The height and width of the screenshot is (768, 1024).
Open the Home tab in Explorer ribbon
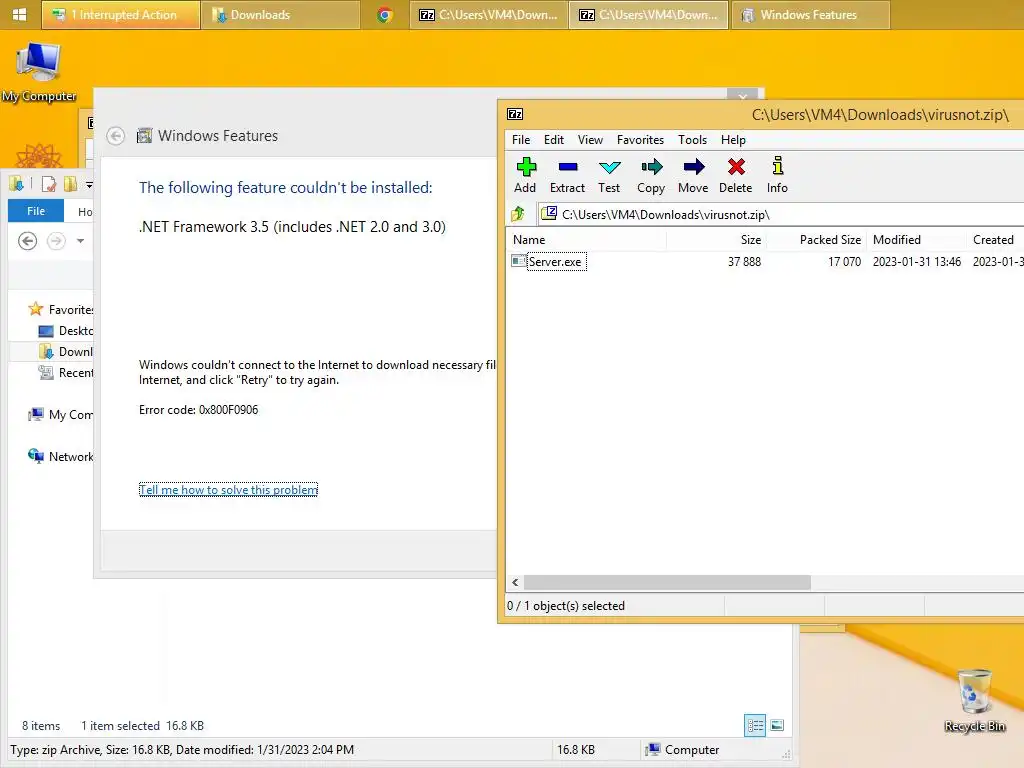(85, 212)
